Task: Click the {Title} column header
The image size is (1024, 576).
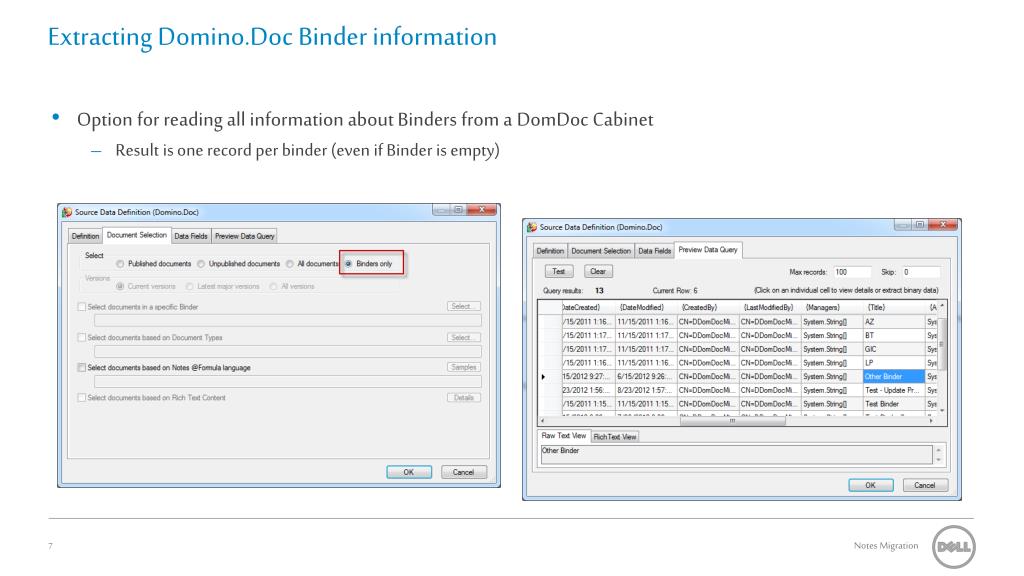Action: pyautogui.click(x=894, y=308)
